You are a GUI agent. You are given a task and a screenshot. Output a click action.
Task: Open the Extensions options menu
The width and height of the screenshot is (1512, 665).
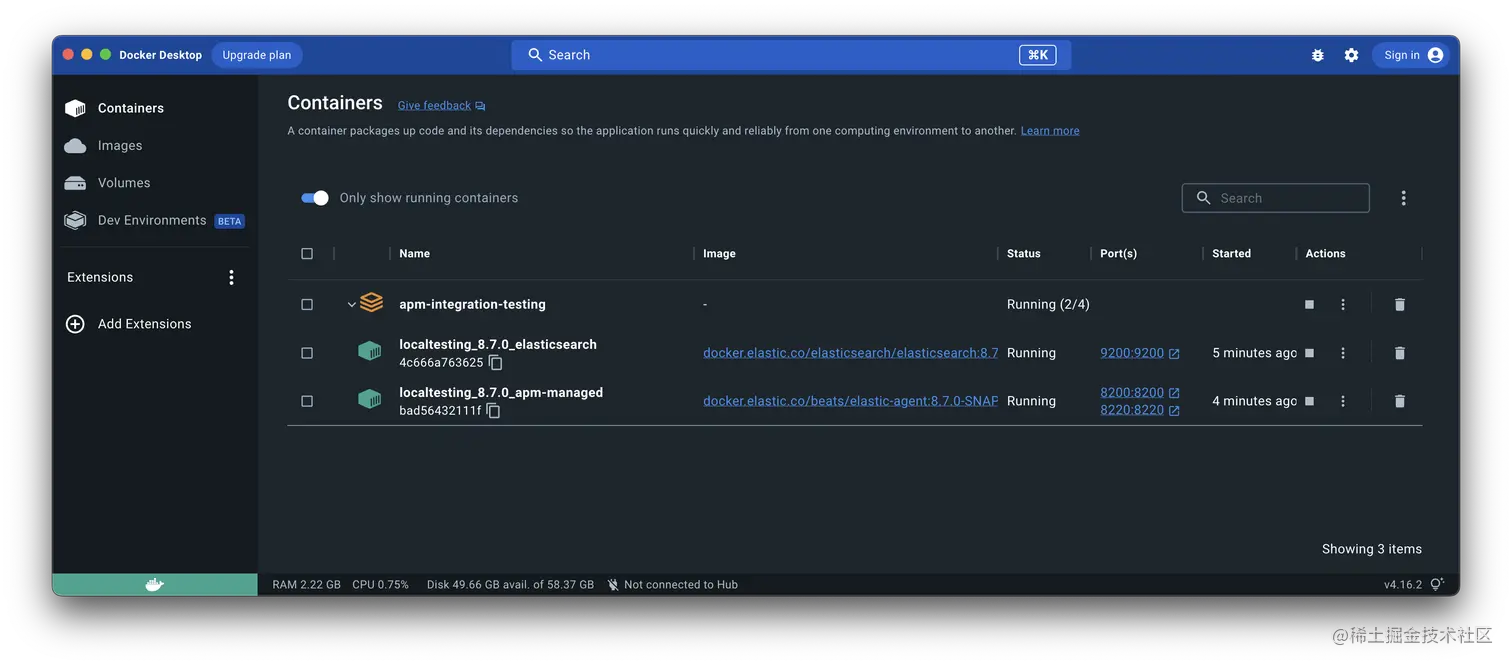(x=231, y=277)
